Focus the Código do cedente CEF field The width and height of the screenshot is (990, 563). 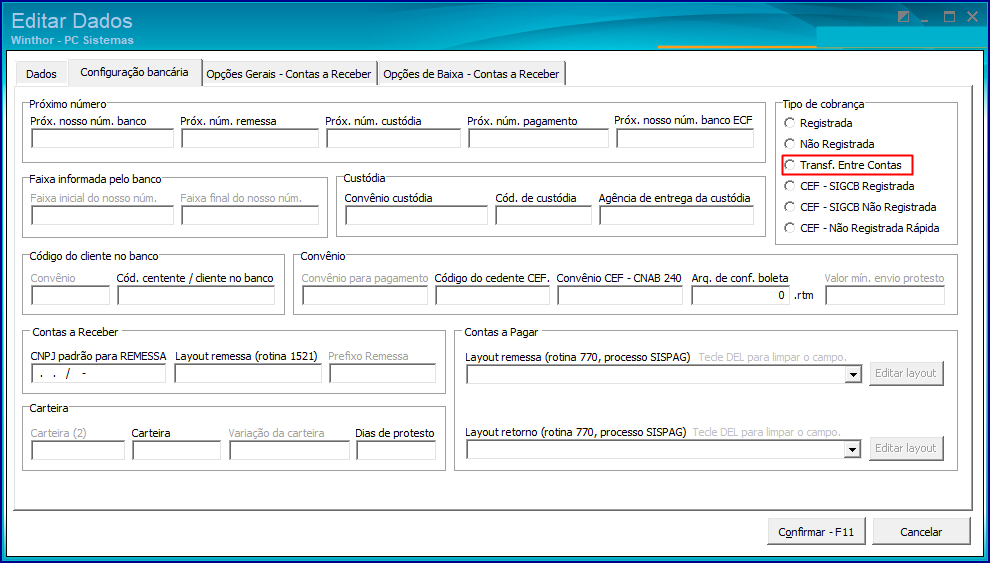492,295
